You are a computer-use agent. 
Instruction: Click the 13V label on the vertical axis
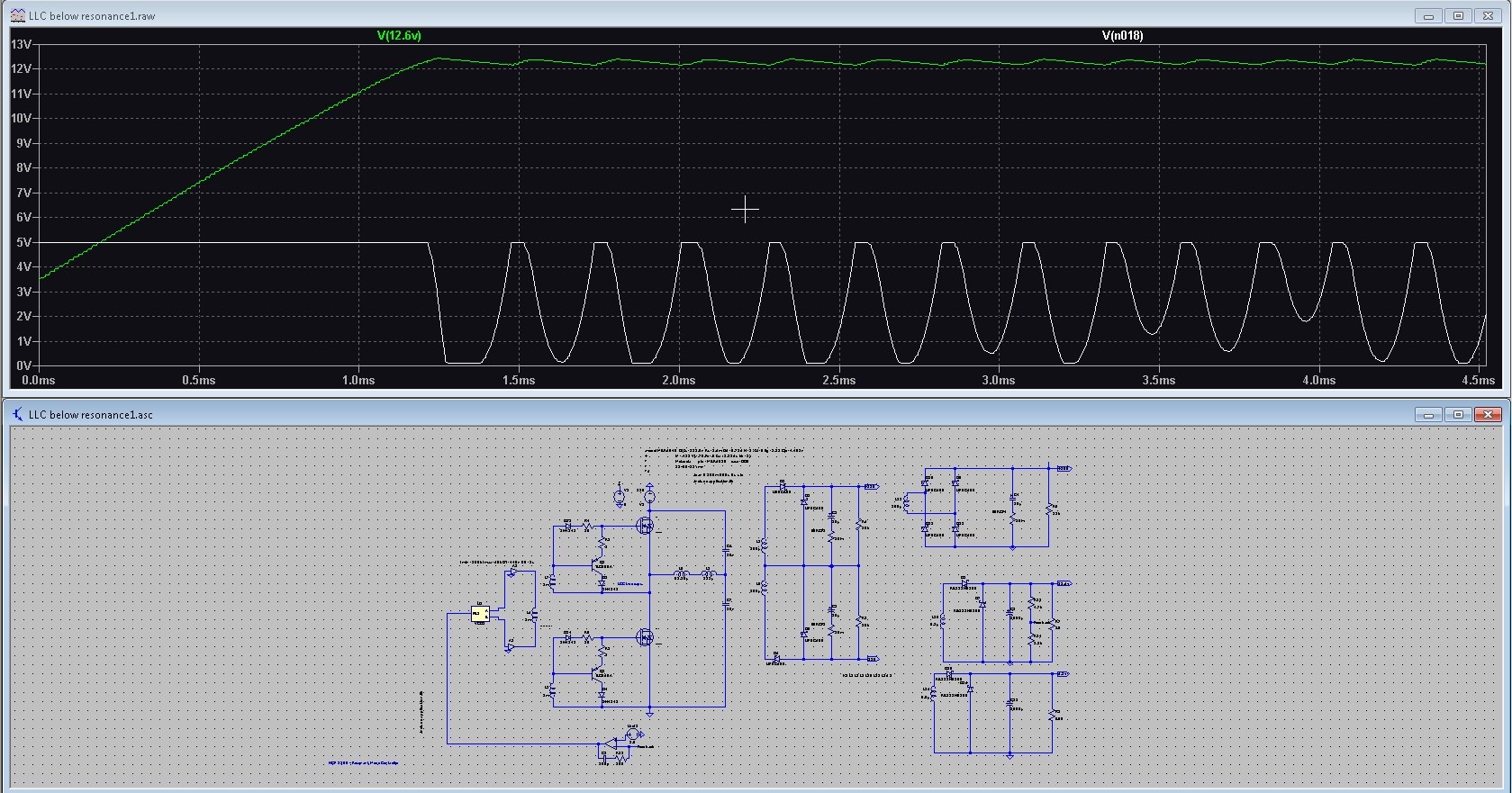[x=21, y=44]
